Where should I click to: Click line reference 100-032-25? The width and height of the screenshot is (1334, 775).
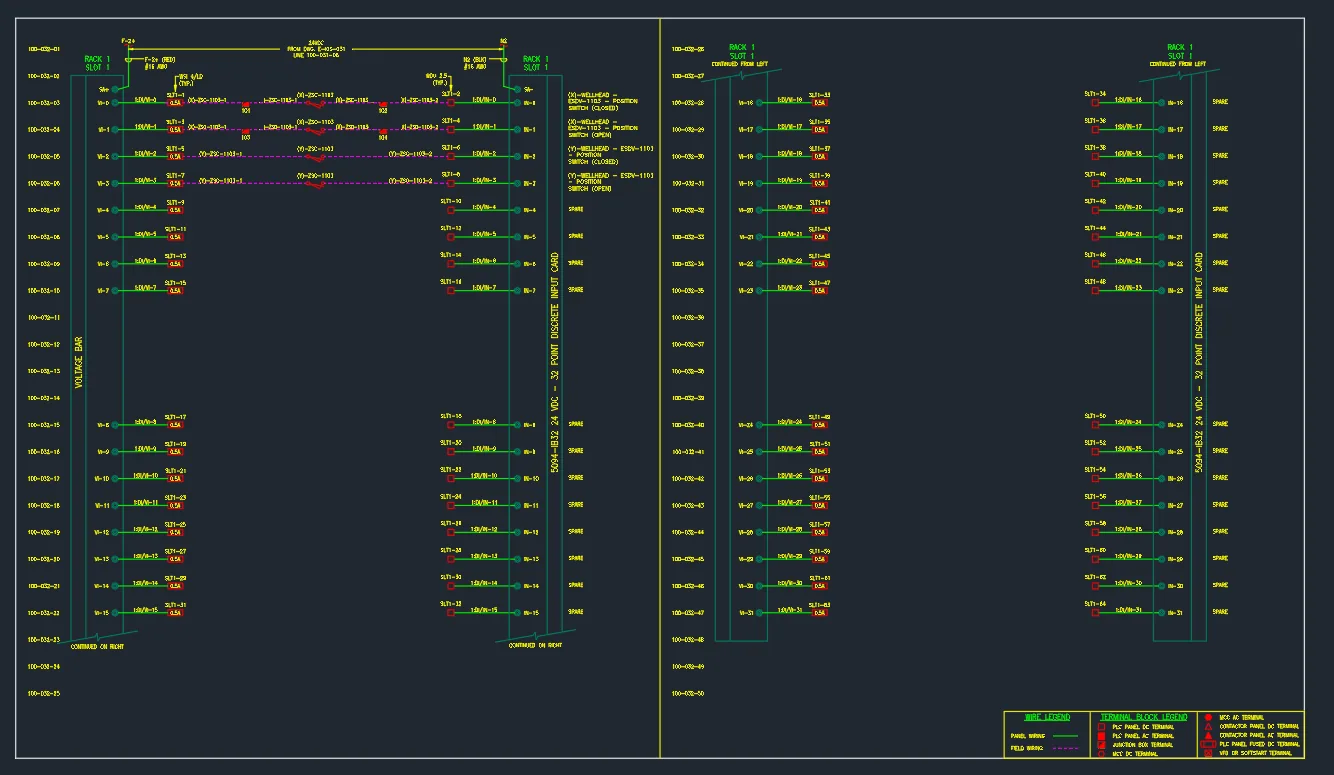tap(44, 693)
